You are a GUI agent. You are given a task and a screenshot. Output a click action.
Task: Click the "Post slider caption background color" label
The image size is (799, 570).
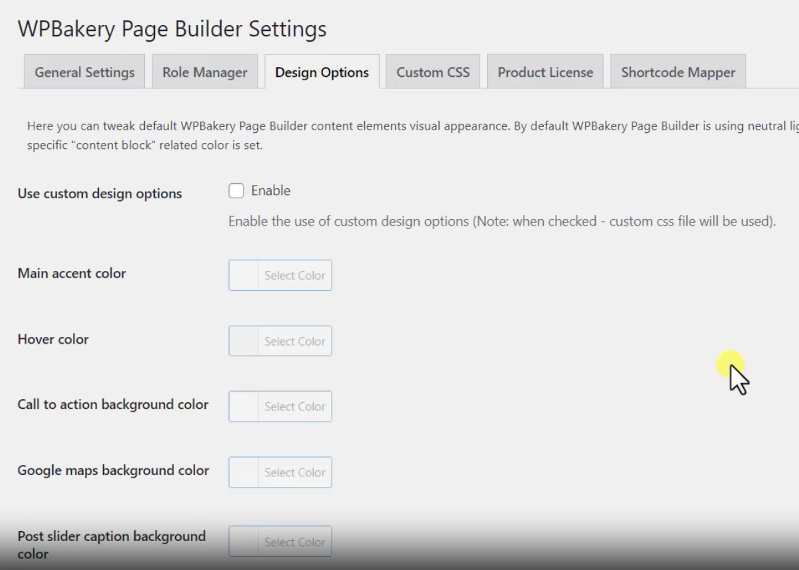click(112, 545)
